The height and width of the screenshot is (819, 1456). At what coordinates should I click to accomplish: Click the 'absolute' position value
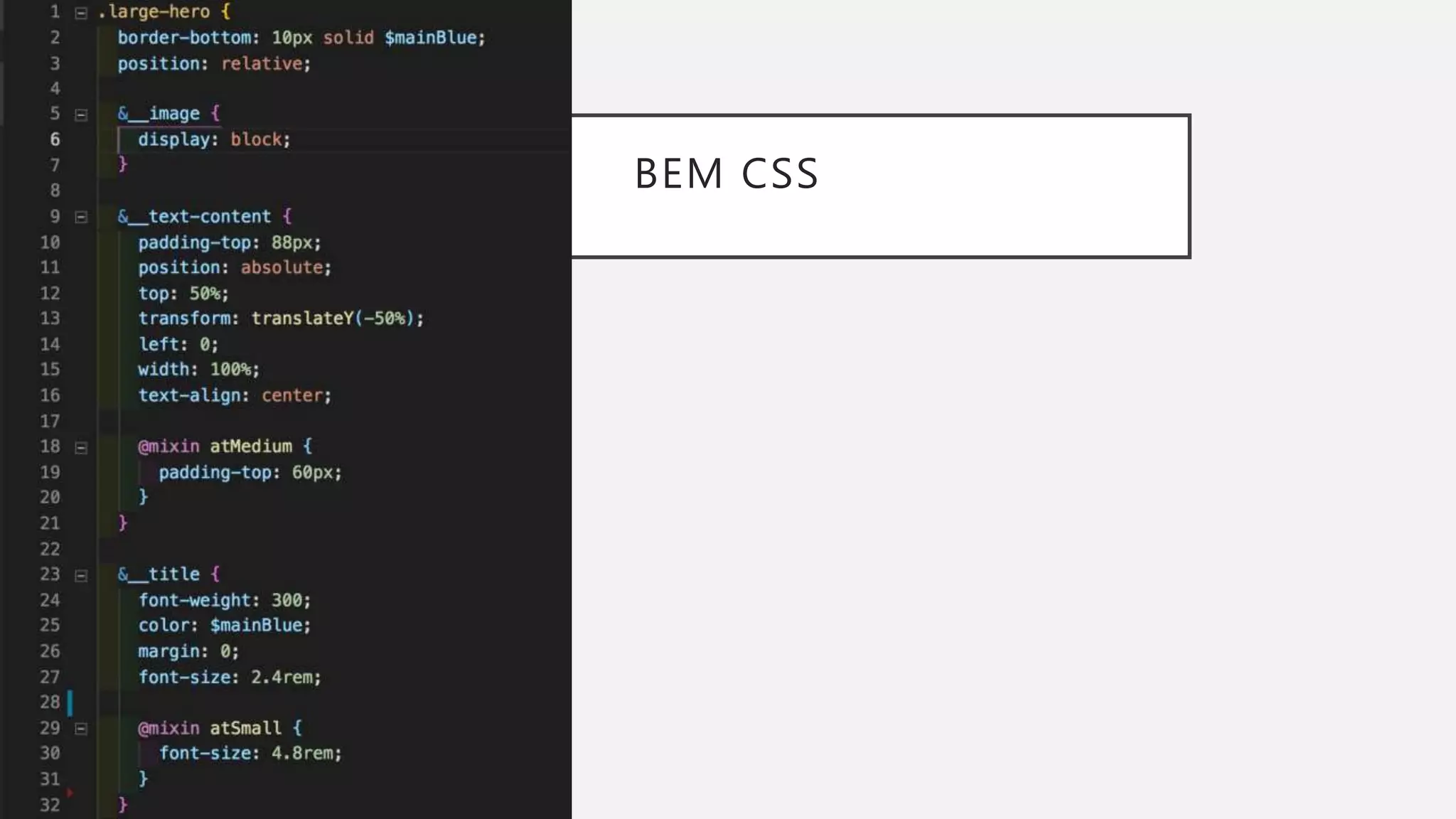282,267
